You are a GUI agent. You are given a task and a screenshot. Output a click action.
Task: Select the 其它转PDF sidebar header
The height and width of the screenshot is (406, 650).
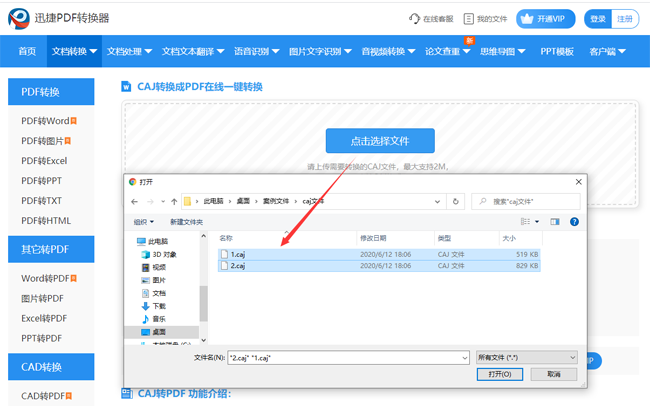pos(51,249)
